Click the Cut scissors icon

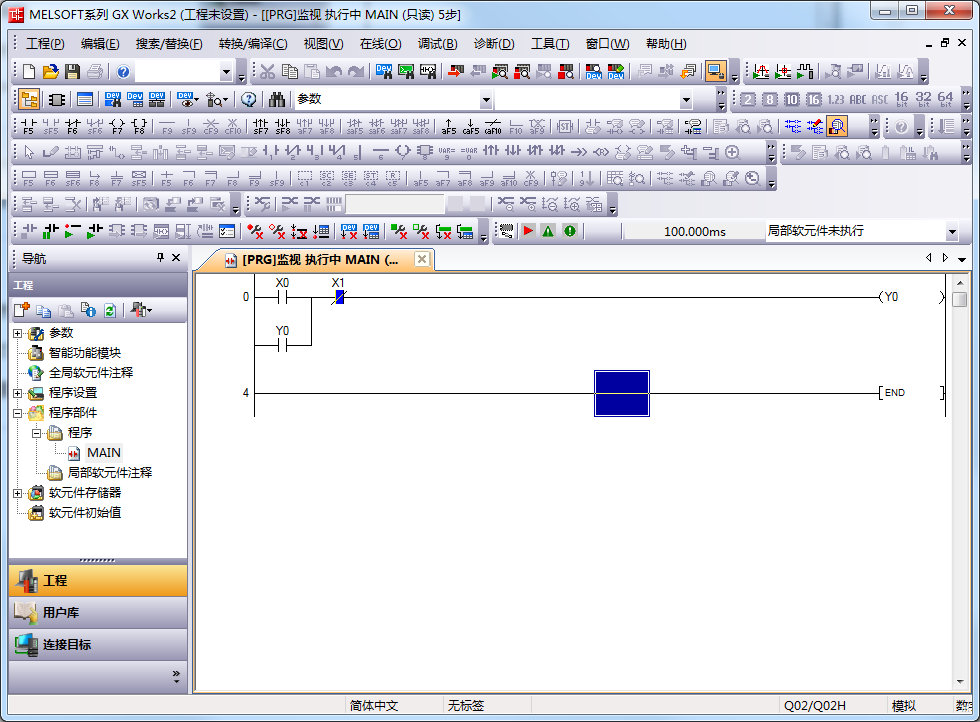click(x=267, y=72)
